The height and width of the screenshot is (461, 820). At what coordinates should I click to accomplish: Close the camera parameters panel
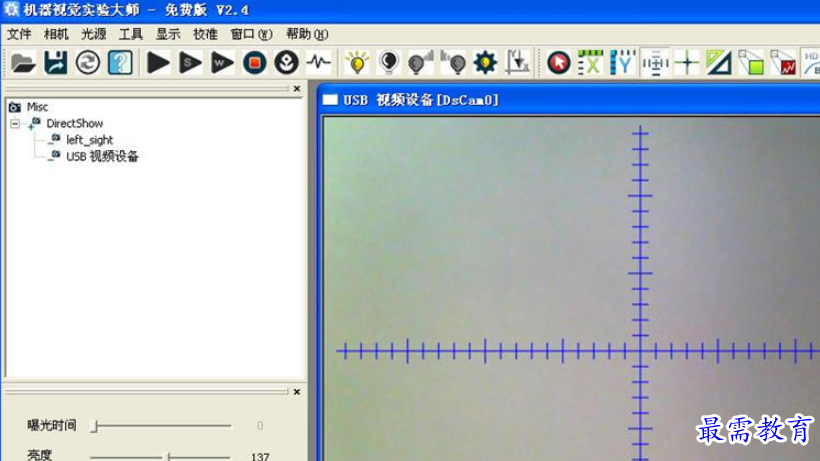pos(297,392)
